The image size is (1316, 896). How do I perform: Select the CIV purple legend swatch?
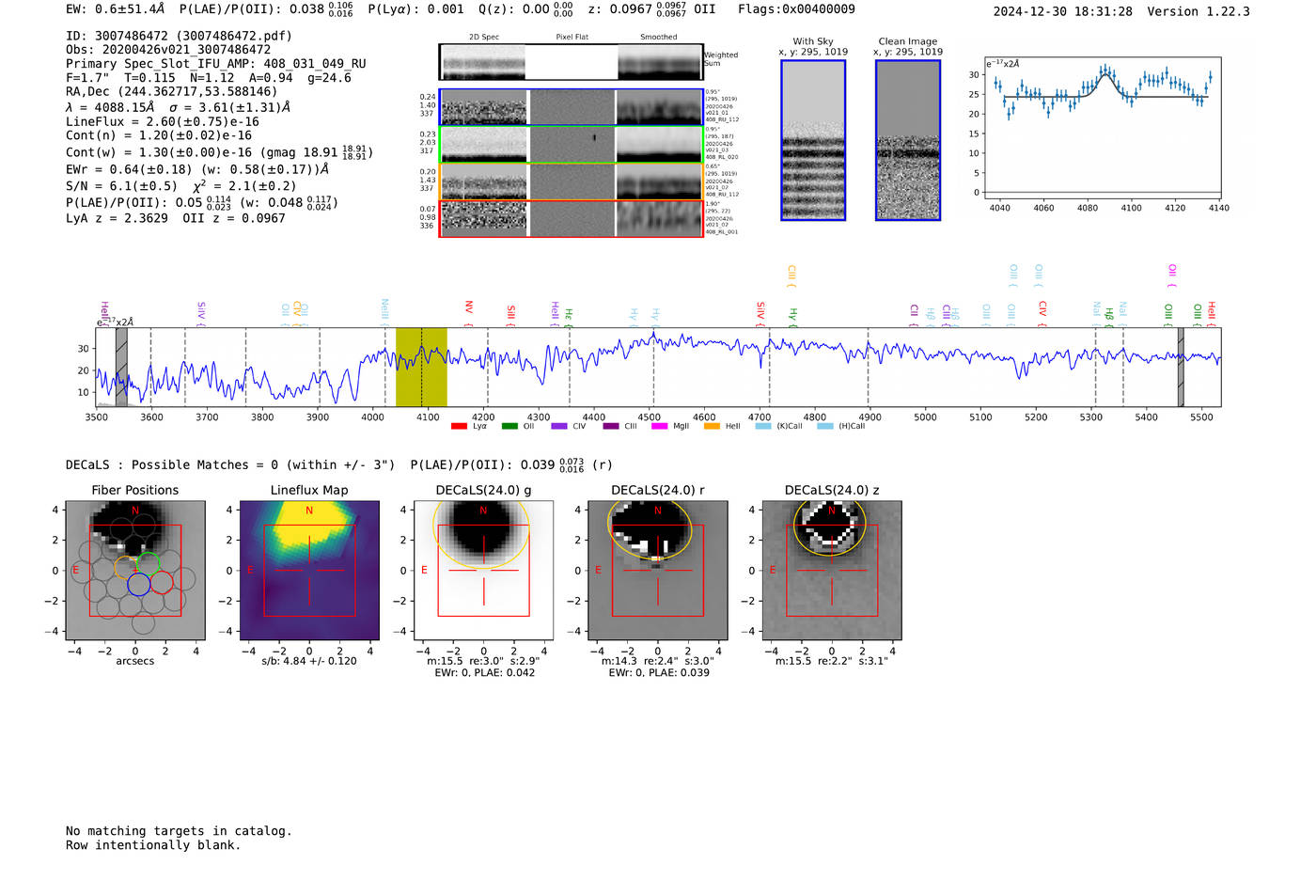pos(559,426)
